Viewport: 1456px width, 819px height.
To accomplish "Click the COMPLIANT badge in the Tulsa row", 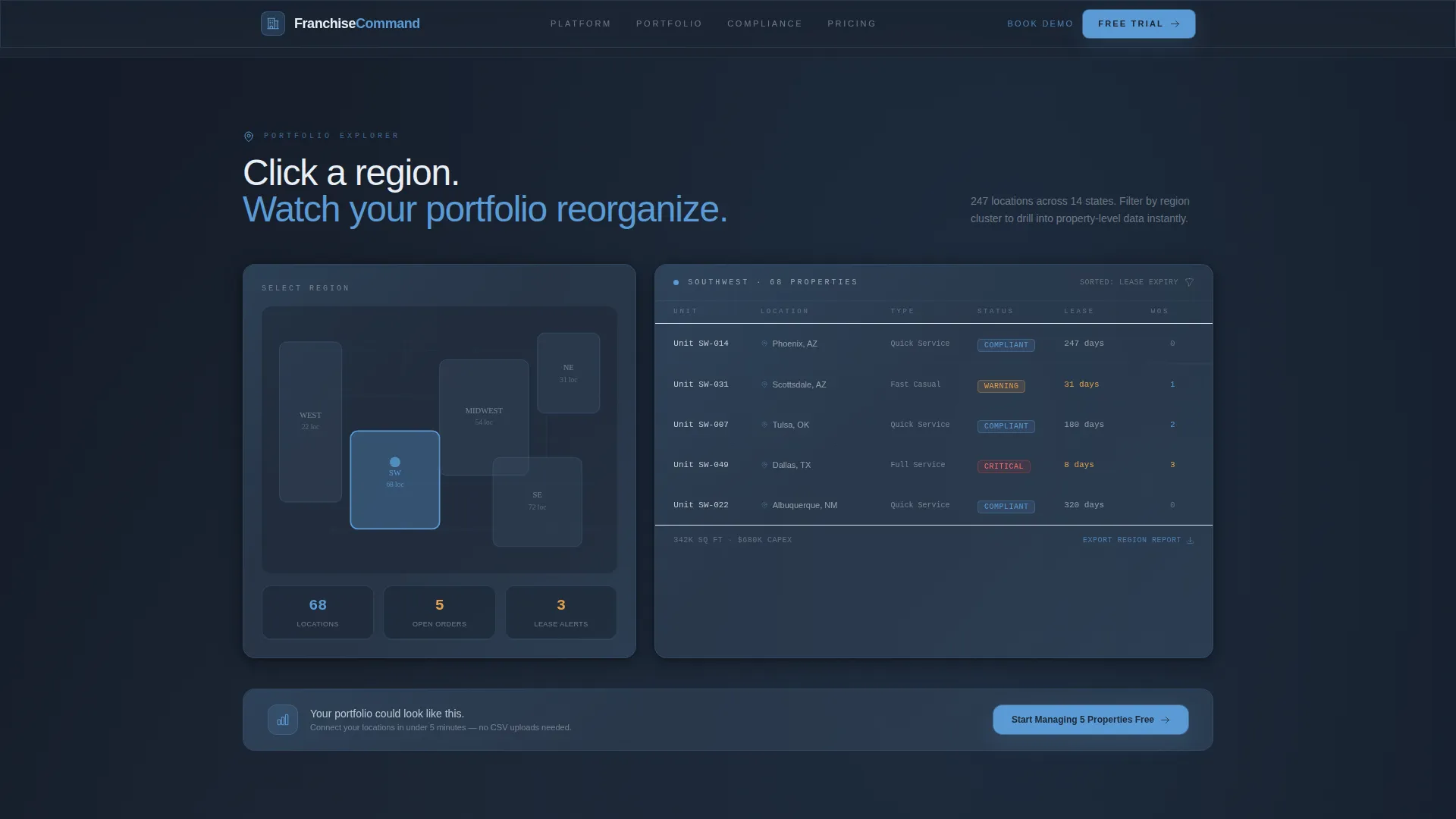I will pyautogui.click(x=1006, y=426).
